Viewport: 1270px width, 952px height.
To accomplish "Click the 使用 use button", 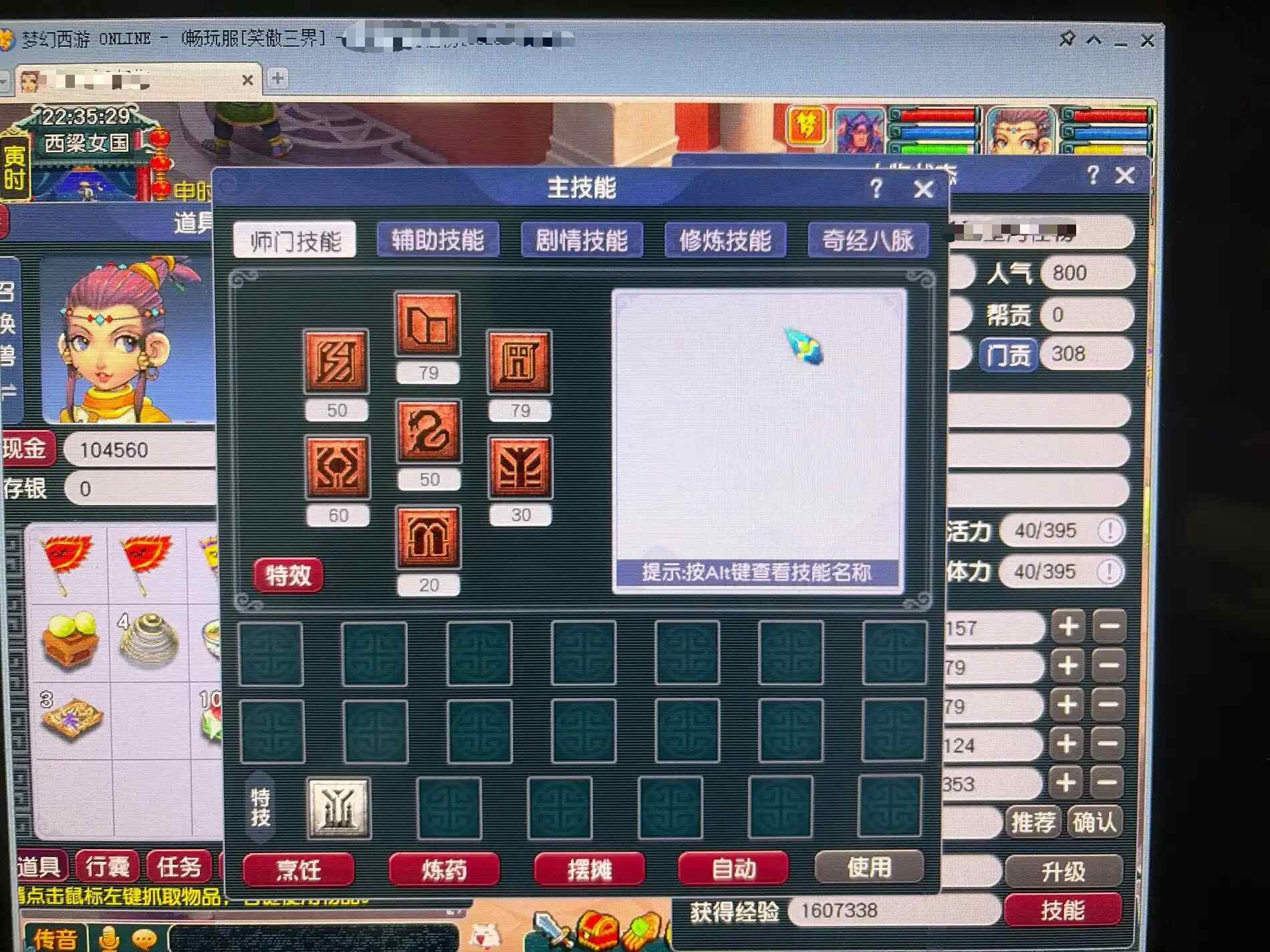I will click(x=869, y=867).
